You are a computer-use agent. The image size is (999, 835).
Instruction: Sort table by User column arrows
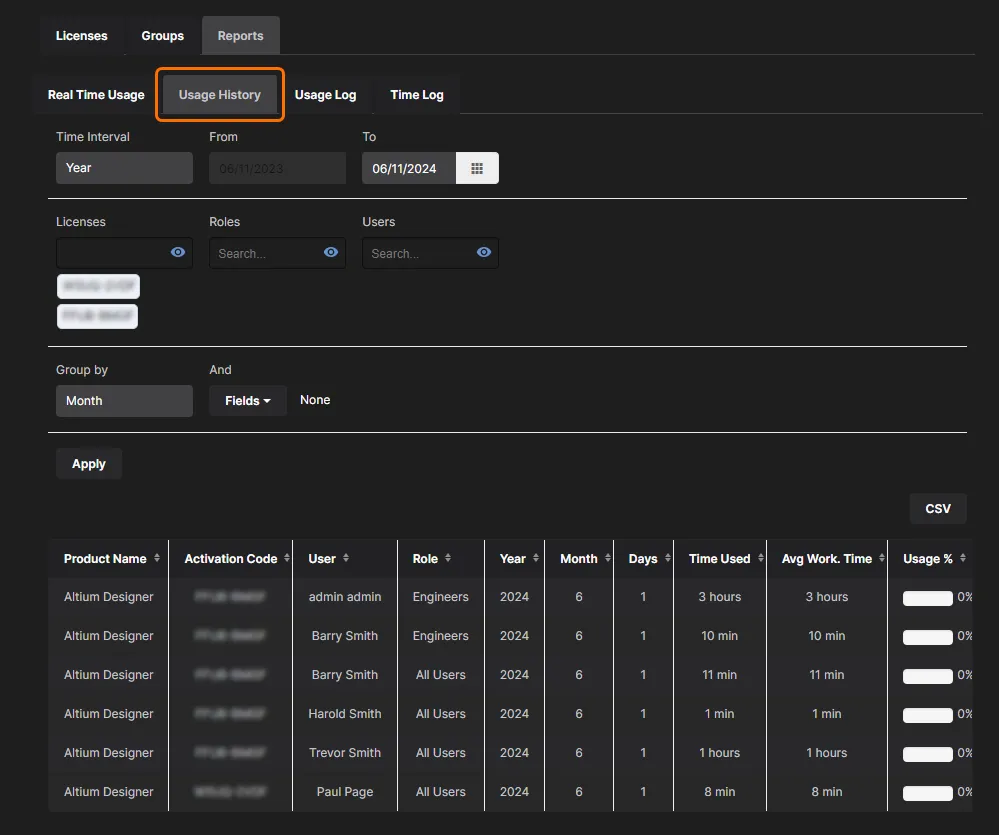pos(346,558)
